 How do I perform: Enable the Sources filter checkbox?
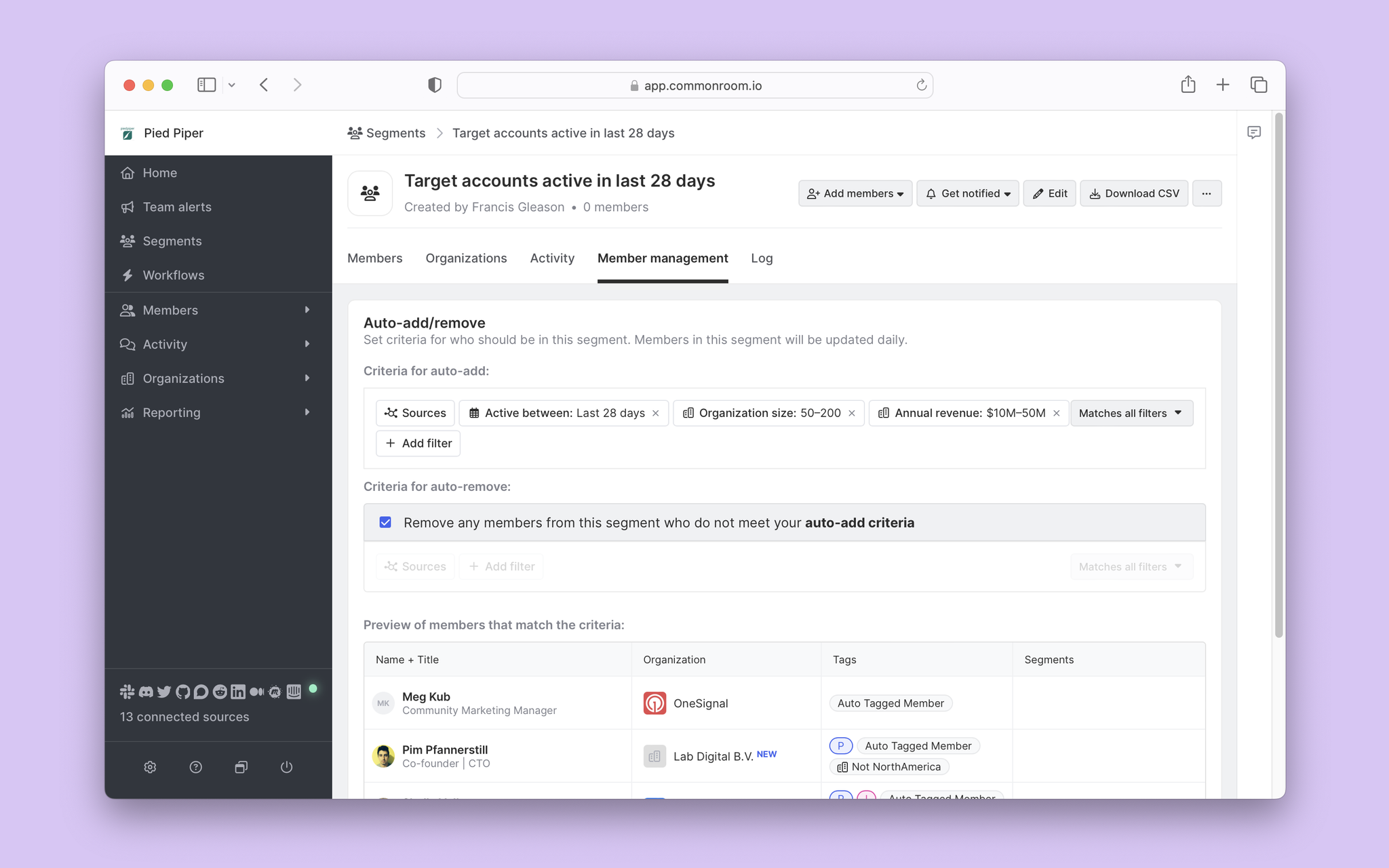click(415, 567)
